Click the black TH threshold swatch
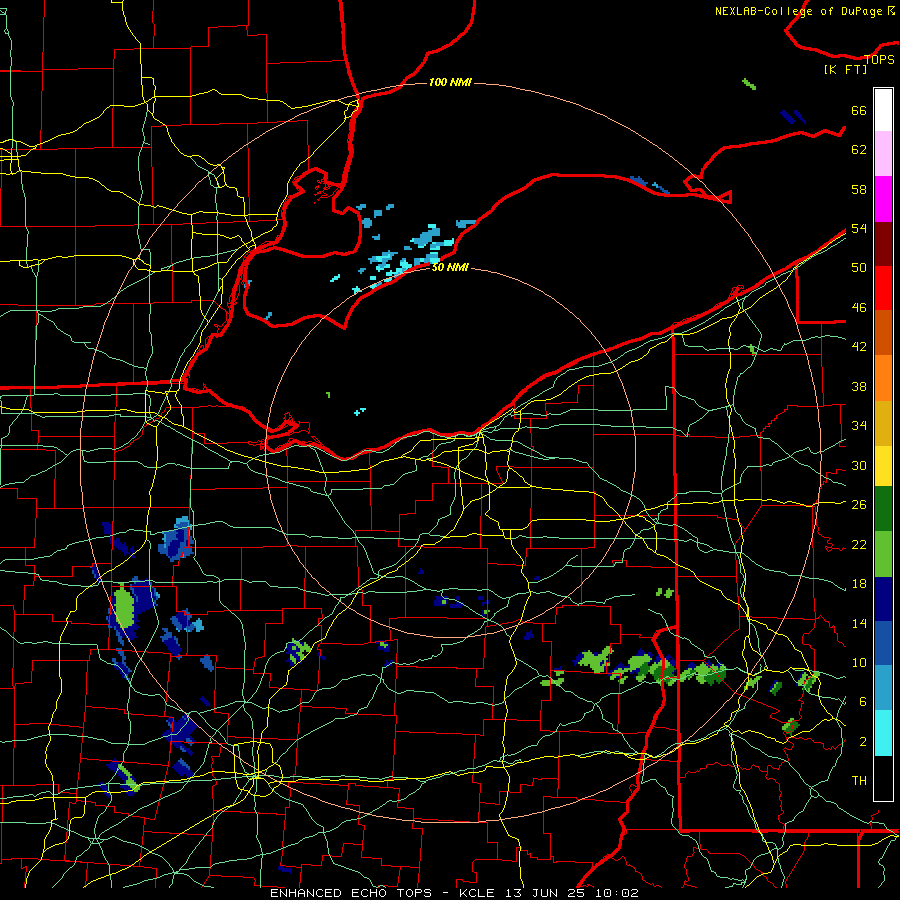Viewport: 900px width, 900px height. point(883,778)
